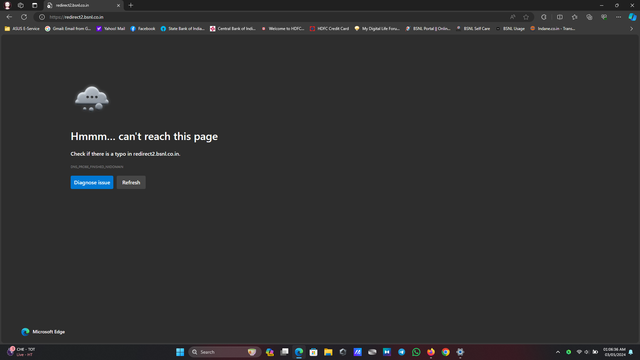This screenshot has height=360, width=640.
Task: Open Microsoft Store from taskbar
Action: click(313, 352)
